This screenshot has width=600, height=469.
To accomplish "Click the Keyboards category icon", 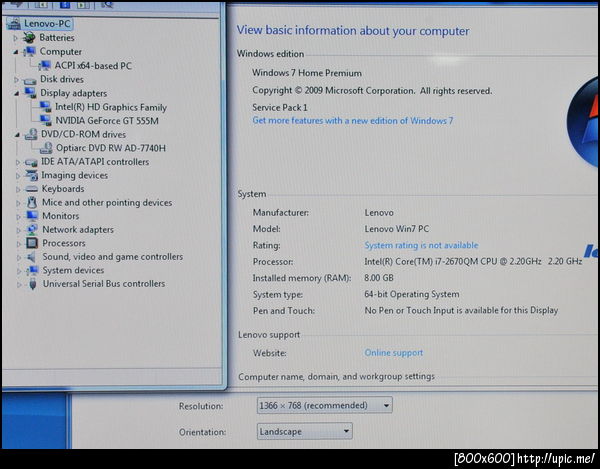I will coord(31,189).
